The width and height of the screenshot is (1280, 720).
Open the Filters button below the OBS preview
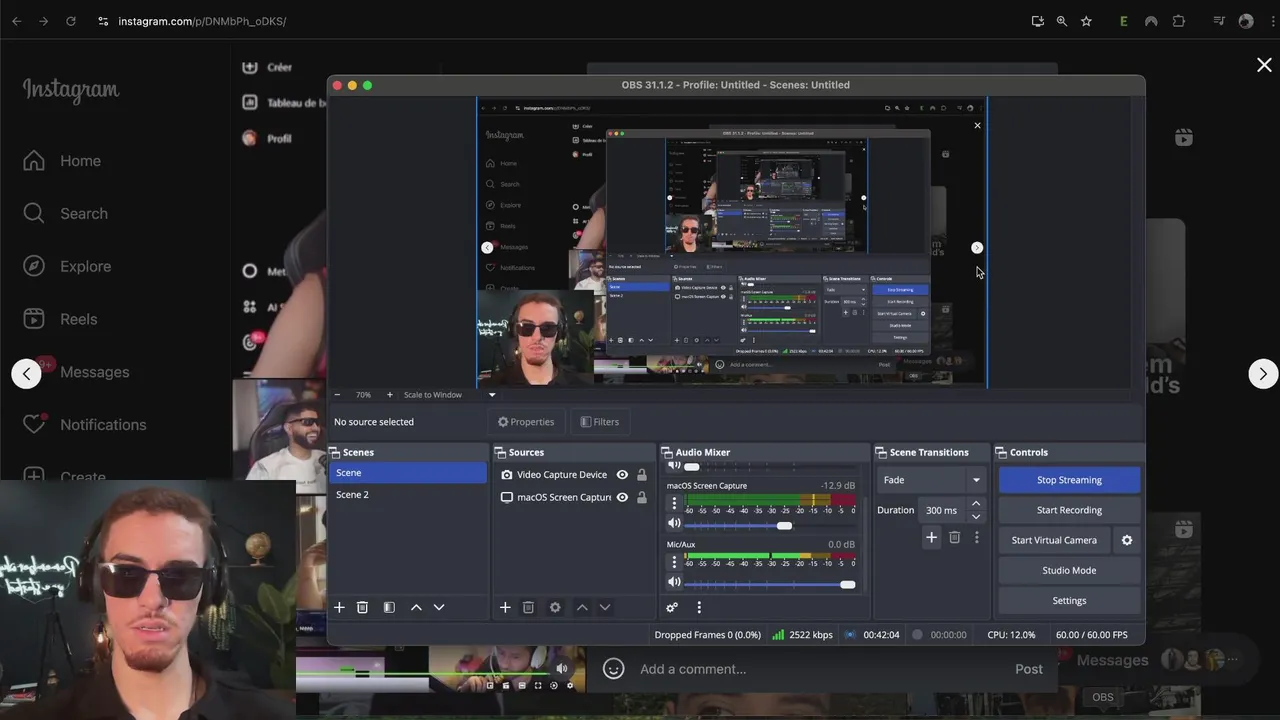pyautogui.click(x=600, y=422)
